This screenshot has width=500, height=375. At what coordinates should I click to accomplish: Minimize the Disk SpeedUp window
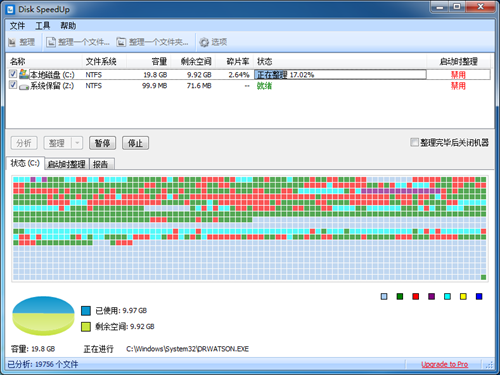pos(440,7)
